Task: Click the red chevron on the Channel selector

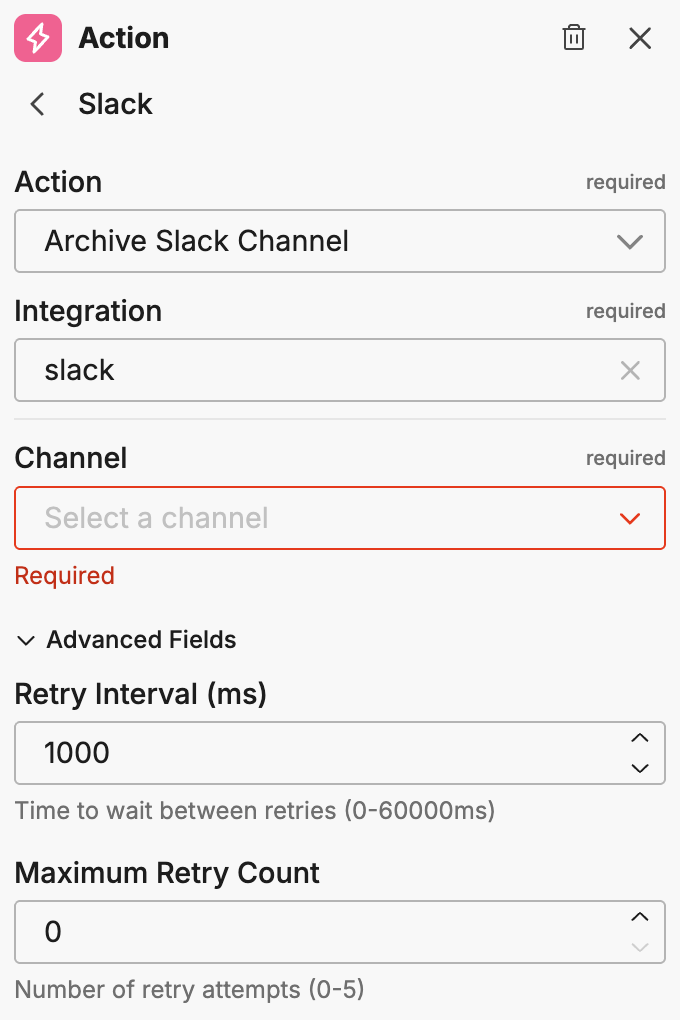Action: point(630,518)
